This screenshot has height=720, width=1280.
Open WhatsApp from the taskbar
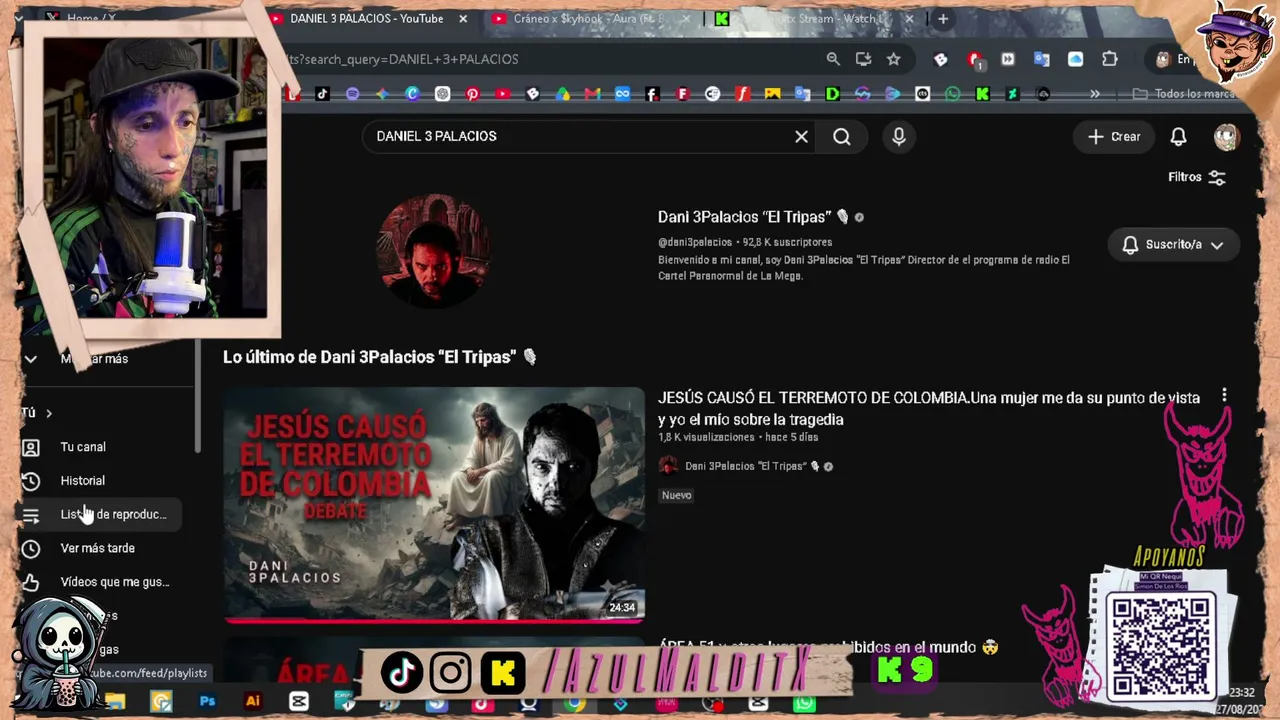pyautogui.click(x=804, y=703)
